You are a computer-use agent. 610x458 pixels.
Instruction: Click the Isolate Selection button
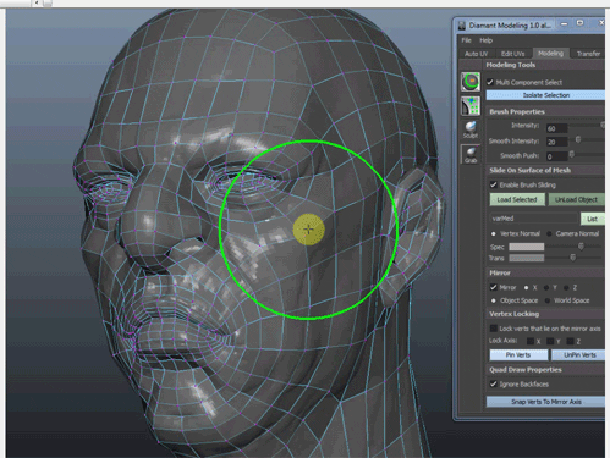(546, 95)
